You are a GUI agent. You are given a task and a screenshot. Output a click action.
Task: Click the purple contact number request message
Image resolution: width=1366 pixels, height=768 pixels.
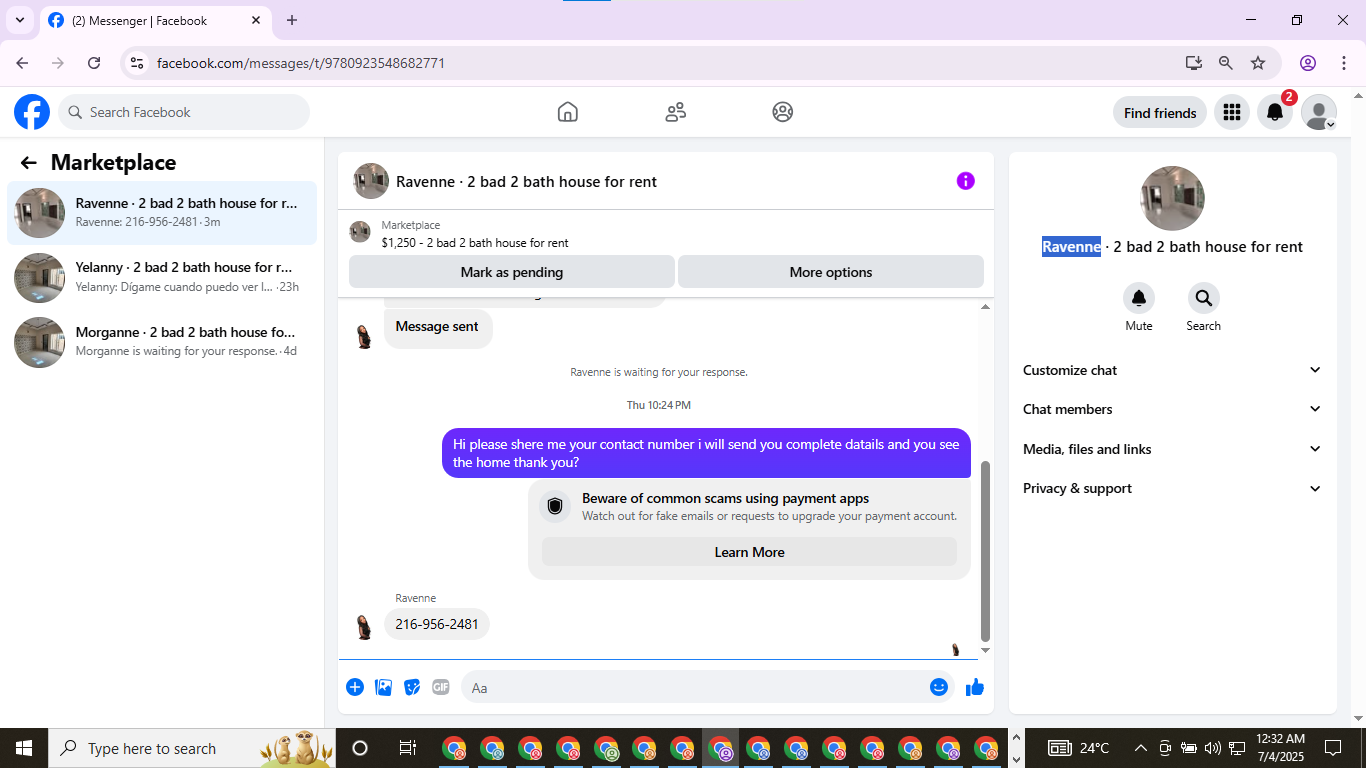[706, 453]
